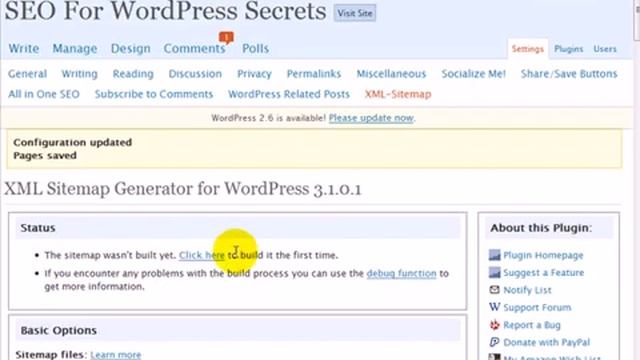Switch to the Plugins tab

pos(569,49)
